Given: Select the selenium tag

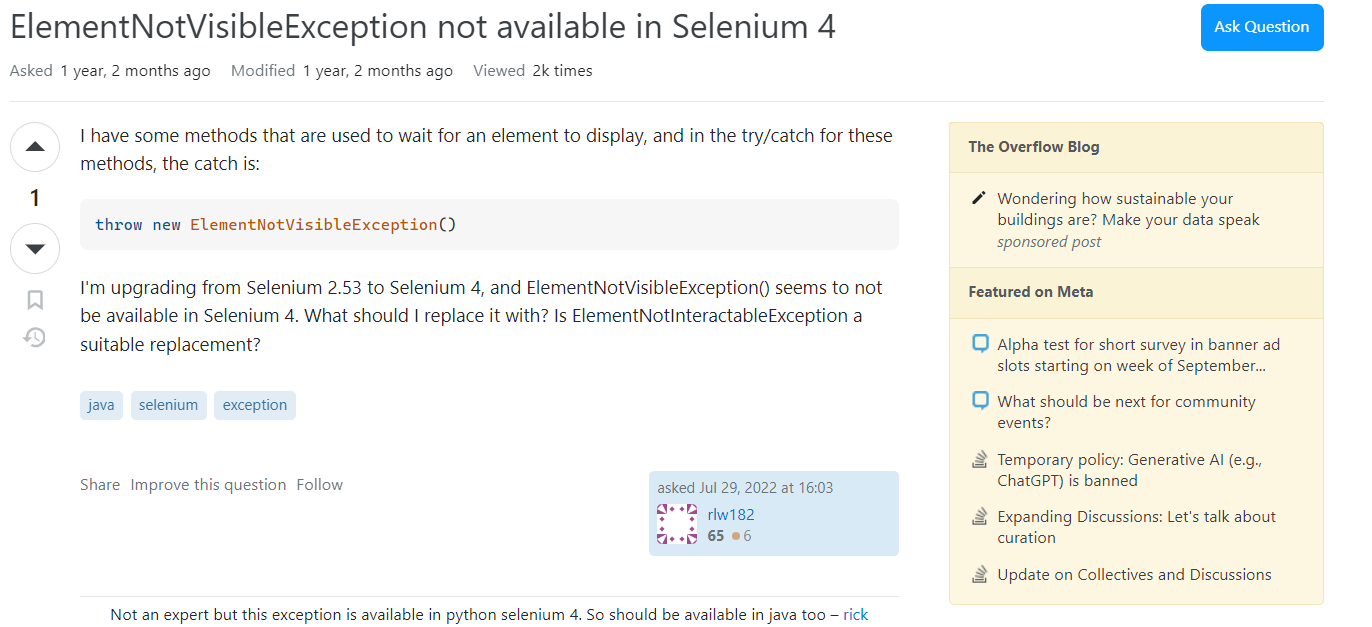Looking at the screenshot, I should (x=168, y=405).
